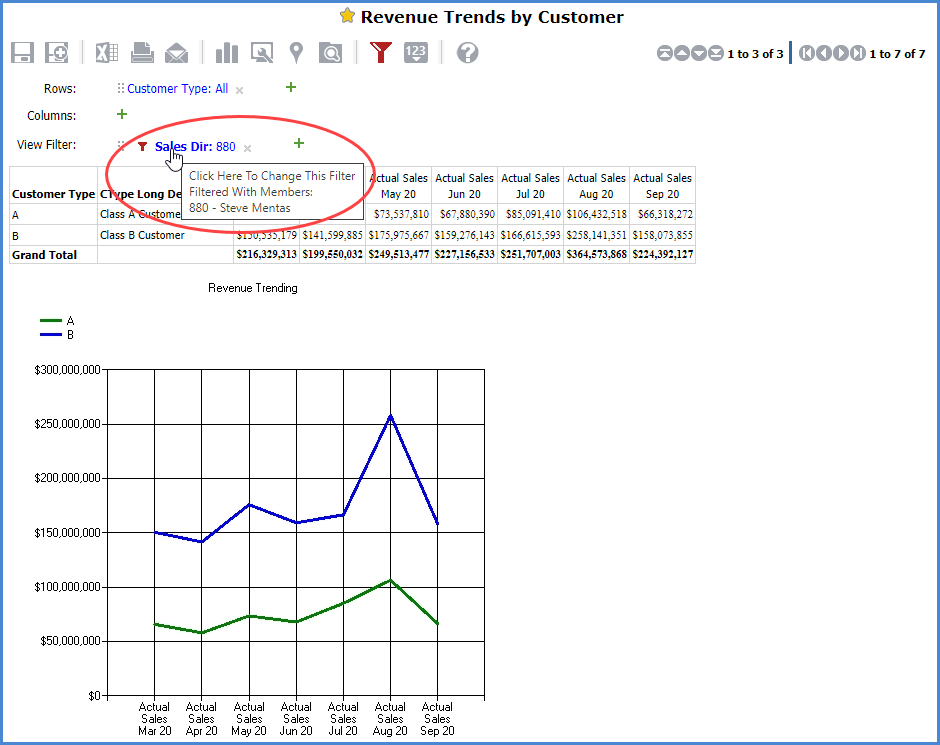Click the Class B Customer table cell

142,236
